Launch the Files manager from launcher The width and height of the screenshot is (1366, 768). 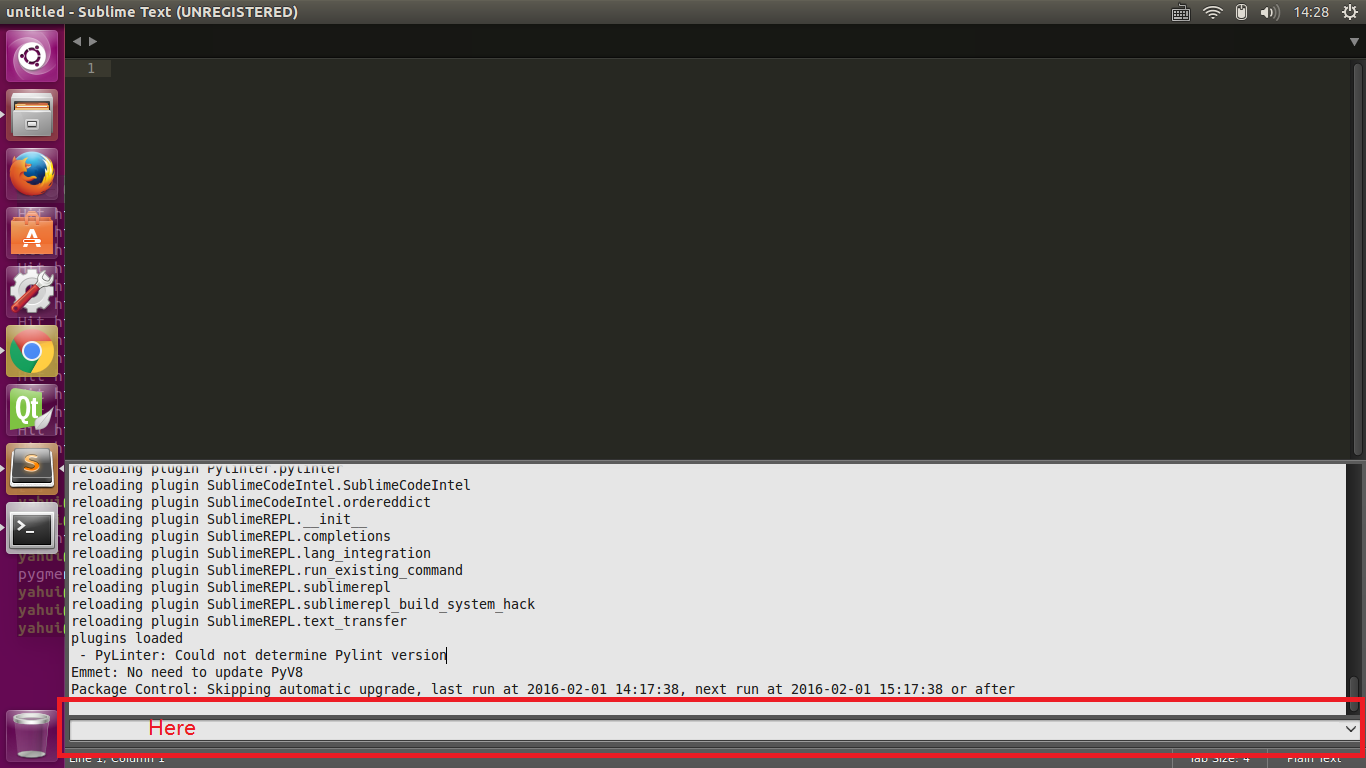tap(33, 115)
